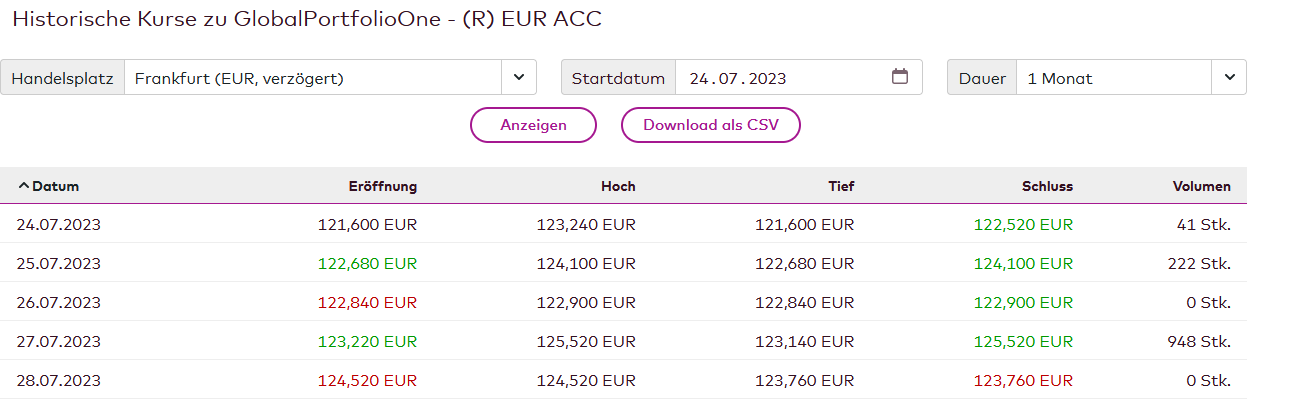Select the Frankfurt (EUR, verzögert) combo box

point(312,78)
